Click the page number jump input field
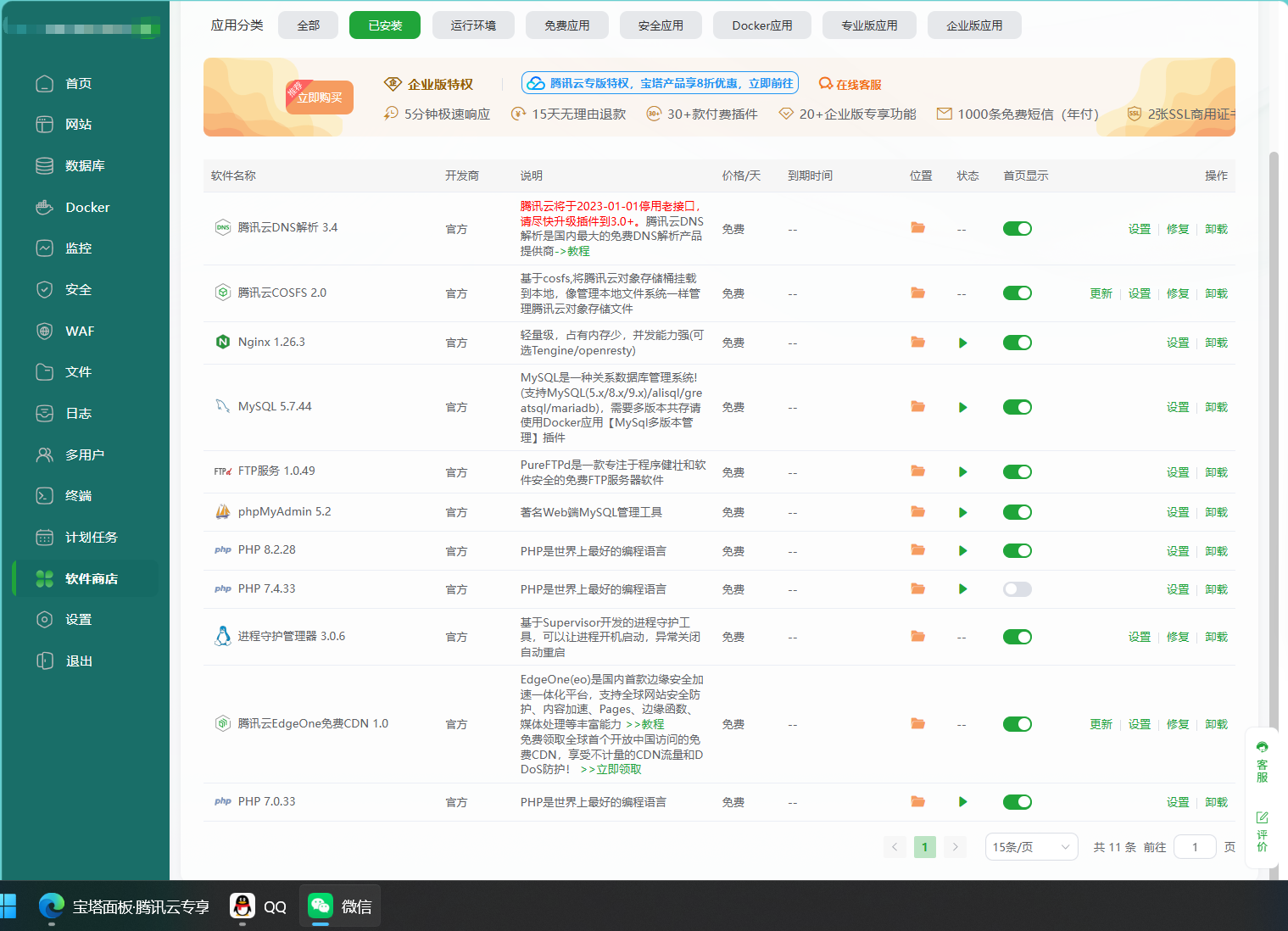 1194,847
